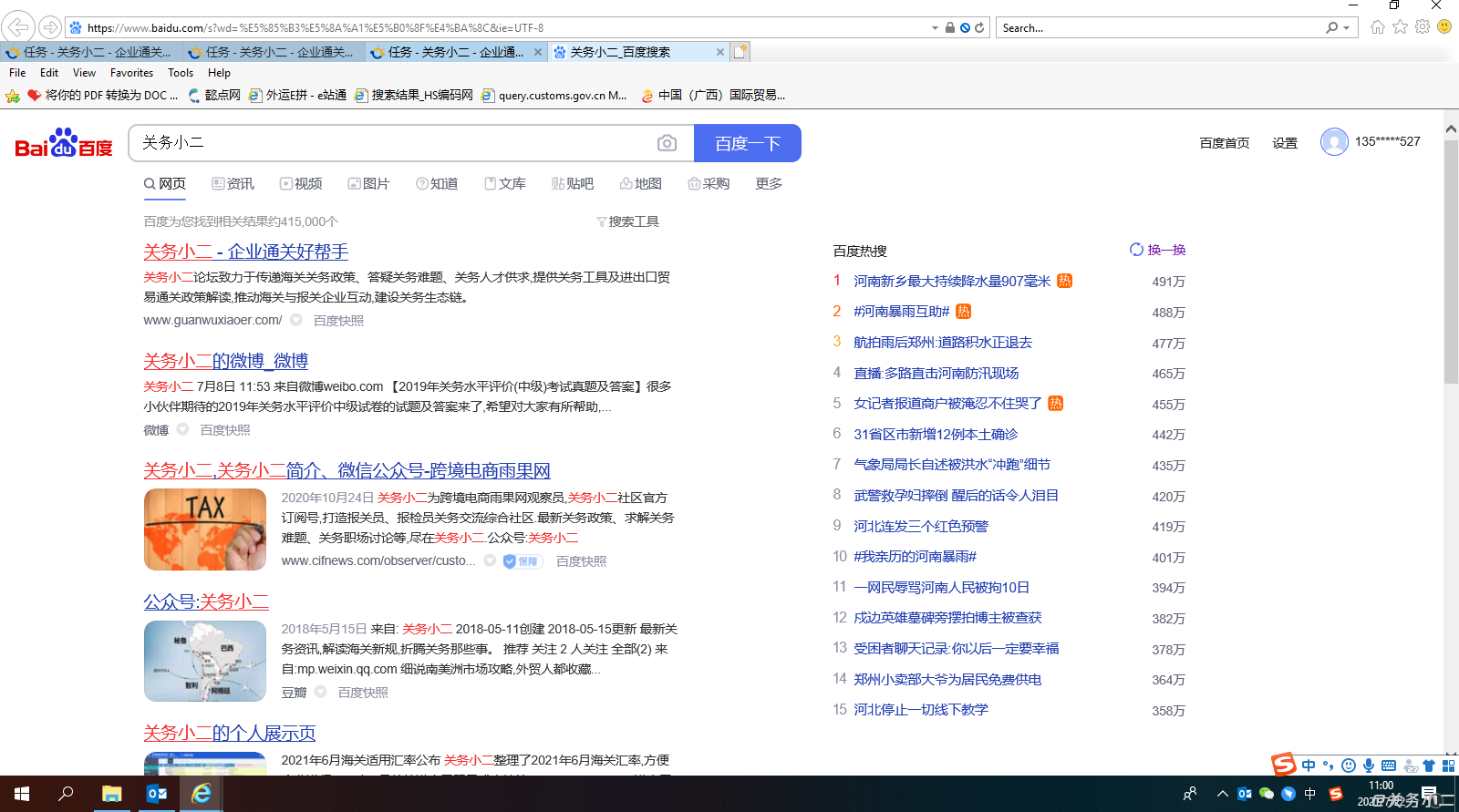Select the 地图 search category tab
Viewport: 1459px width, 812px height.
click(641, 183)
